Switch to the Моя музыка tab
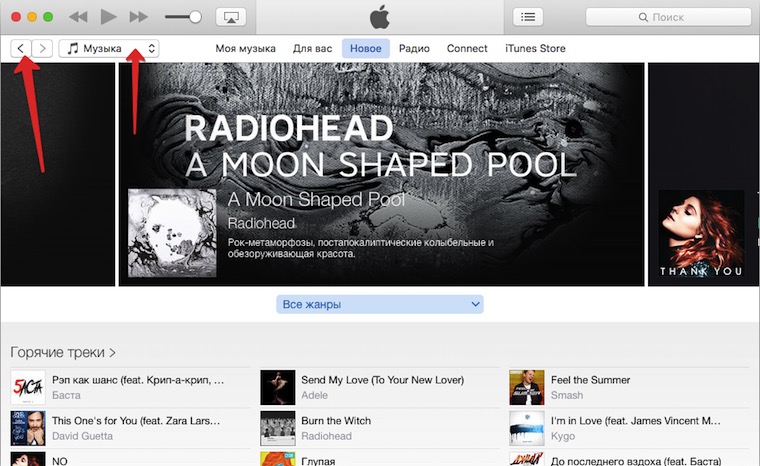Image resolution: width=760 pixels, height=466 pixels. tap(245, 48)
